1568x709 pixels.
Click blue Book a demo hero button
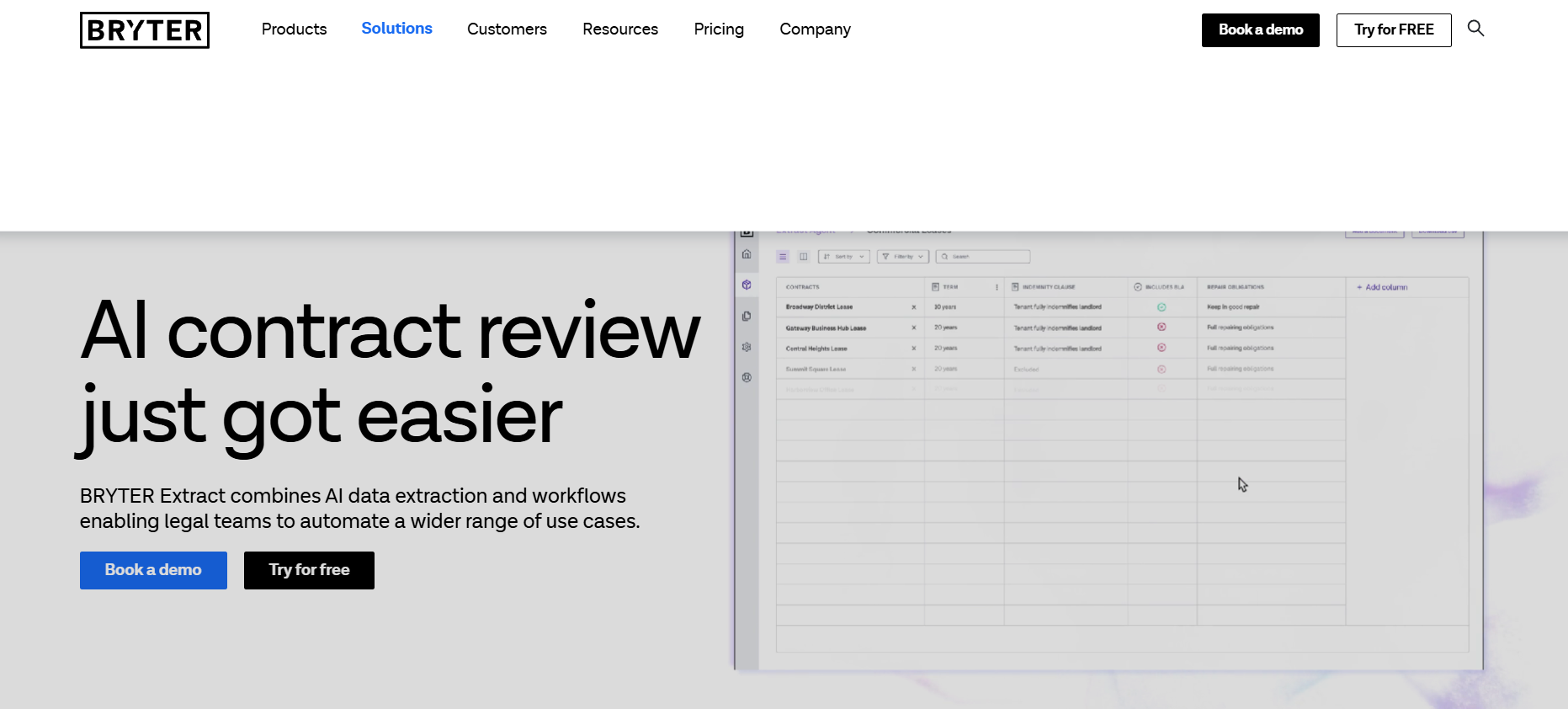(153, 570)
